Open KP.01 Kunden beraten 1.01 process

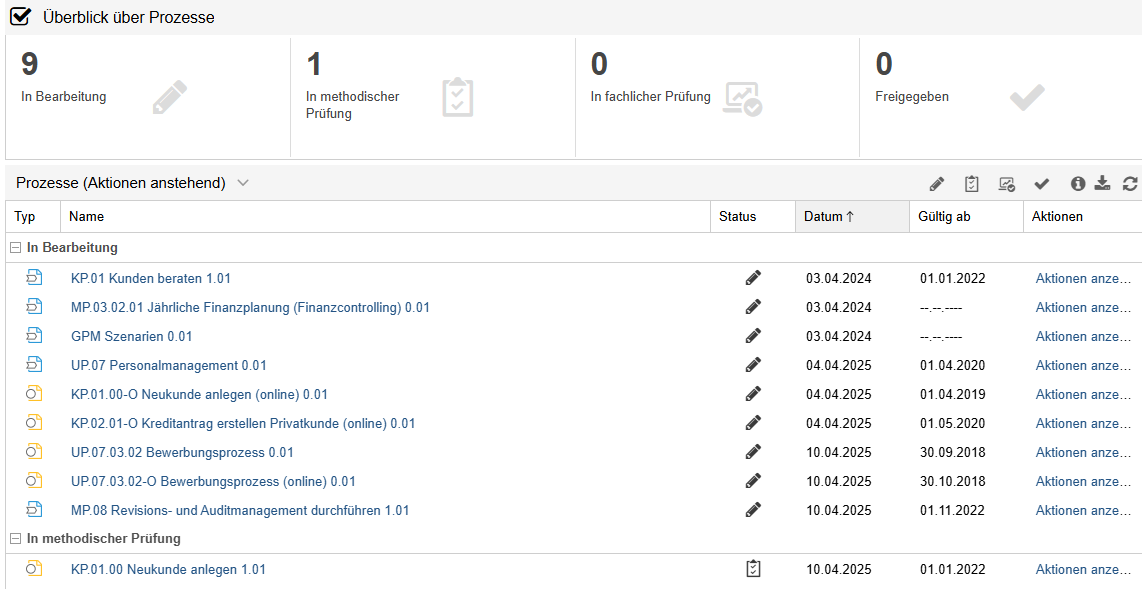click(x=150, y=278)
